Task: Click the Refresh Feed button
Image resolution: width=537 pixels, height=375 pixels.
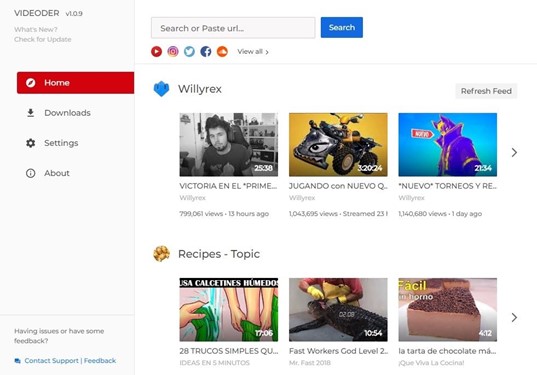Action: pos(486,91)
